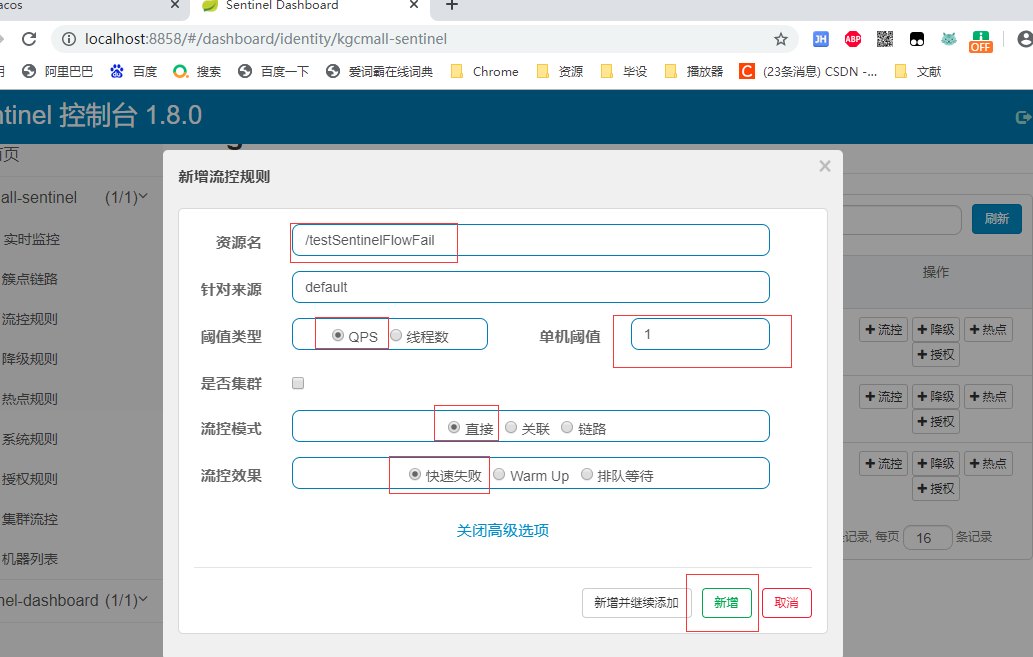The height and width of the screenshot is (657, 1033).
Task: Switch to the Sentinel Dashboard browser tab
Action: (280, 6)
